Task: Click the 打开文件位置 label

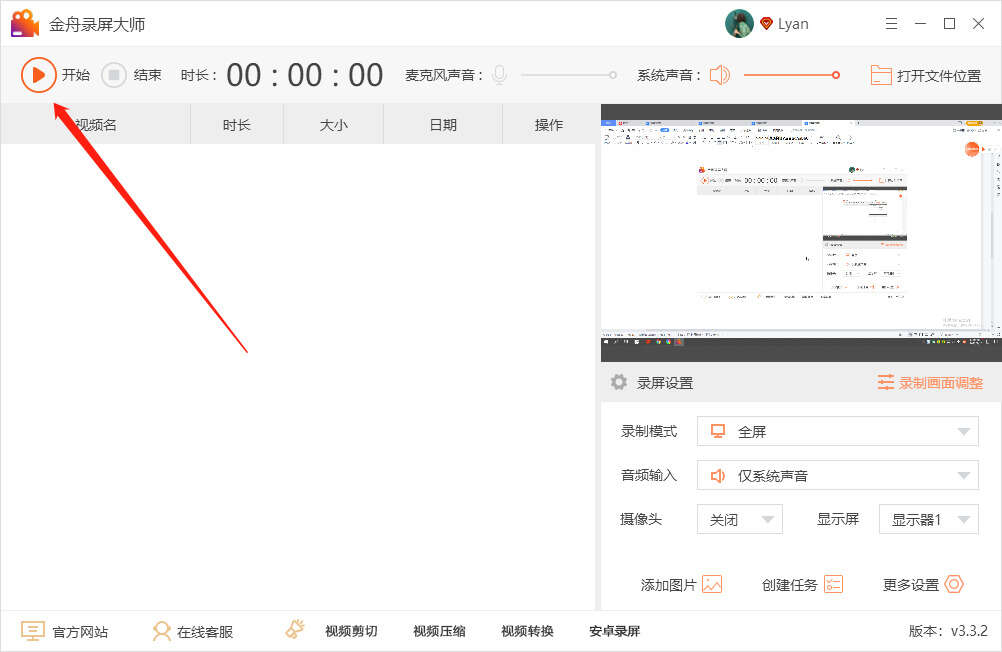Action: click(x=939, y=76)
